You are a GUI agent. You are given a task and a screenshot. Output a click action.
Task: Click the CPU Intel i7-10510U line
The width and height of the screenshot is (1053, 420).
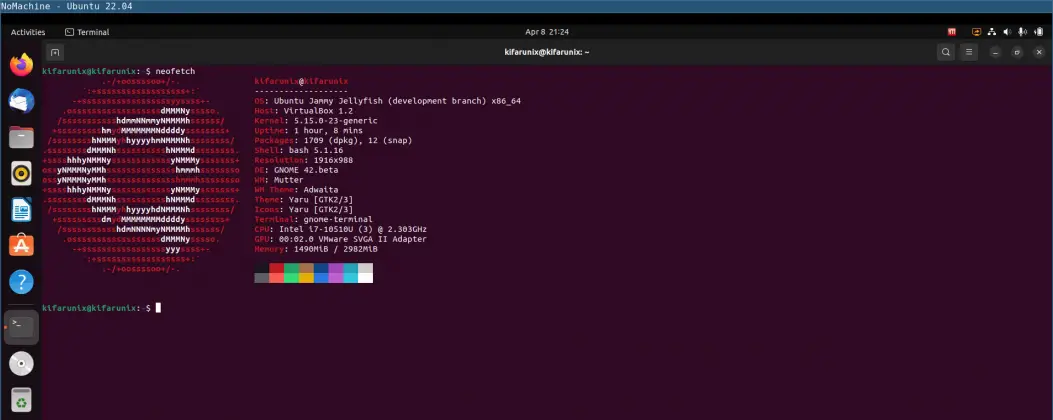click(340, 229)
